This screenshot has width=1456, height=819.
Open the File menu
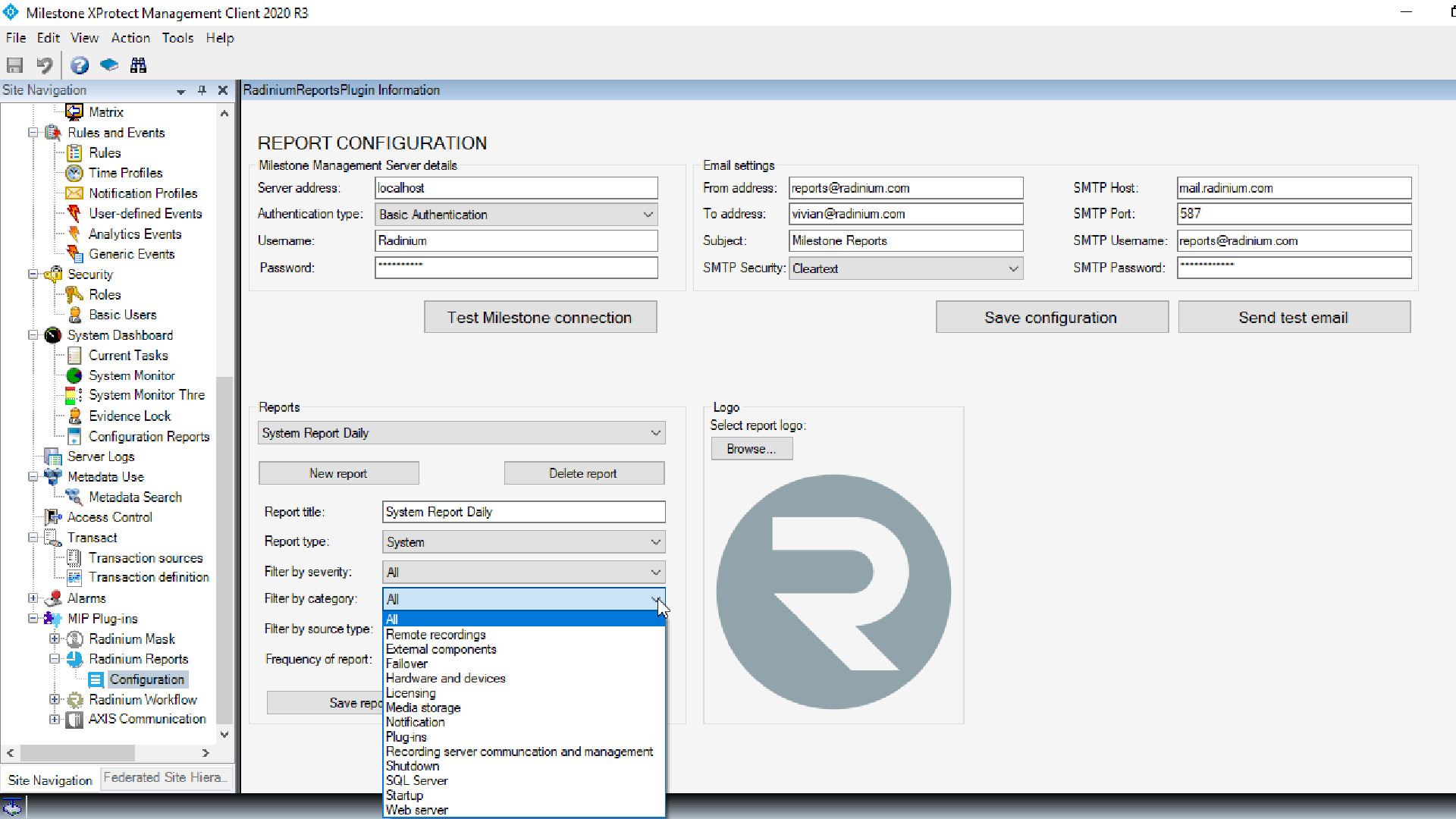(x=16, y=38)
